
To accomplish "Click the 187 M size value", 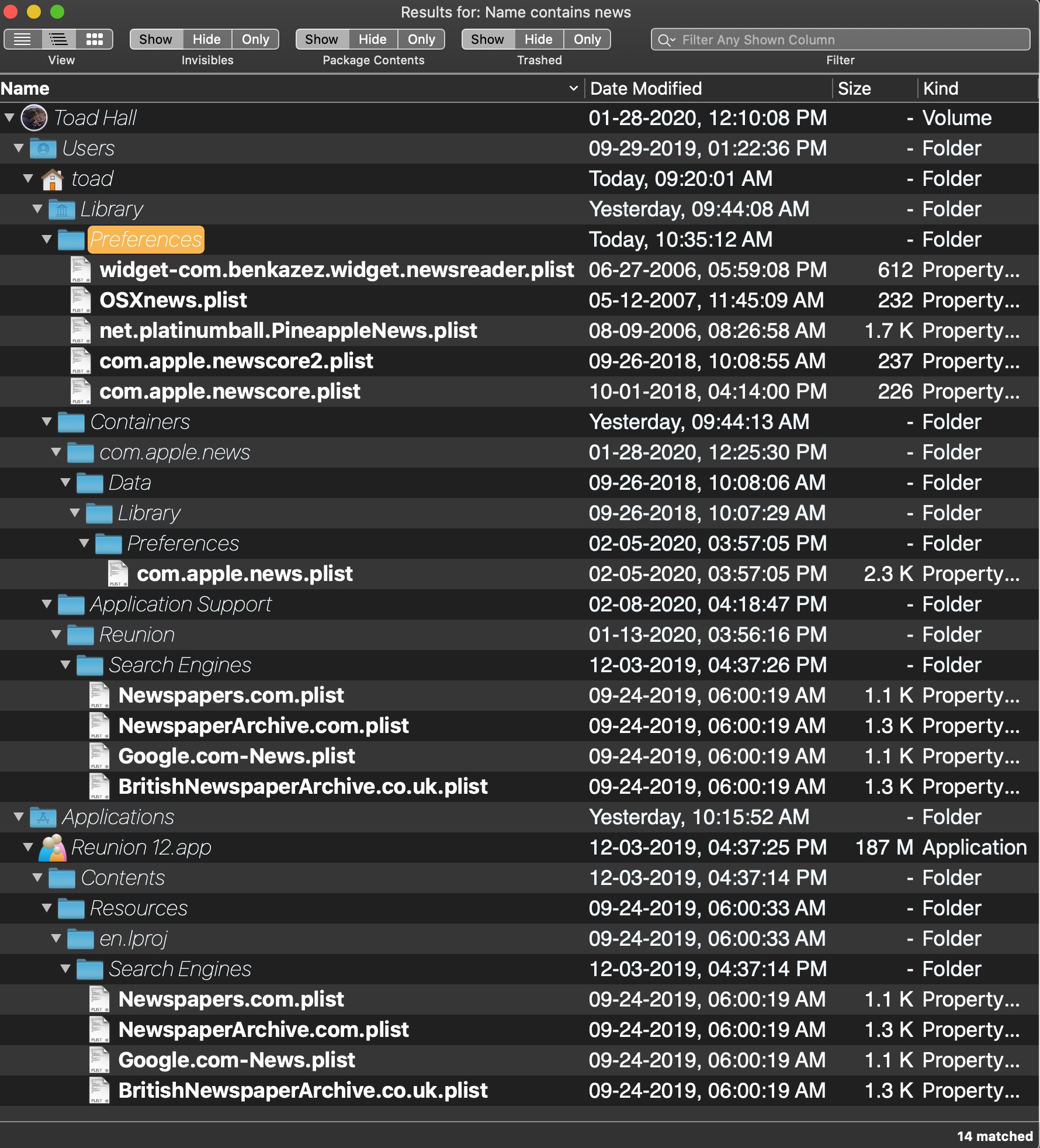I will click(x=884, y=848).
